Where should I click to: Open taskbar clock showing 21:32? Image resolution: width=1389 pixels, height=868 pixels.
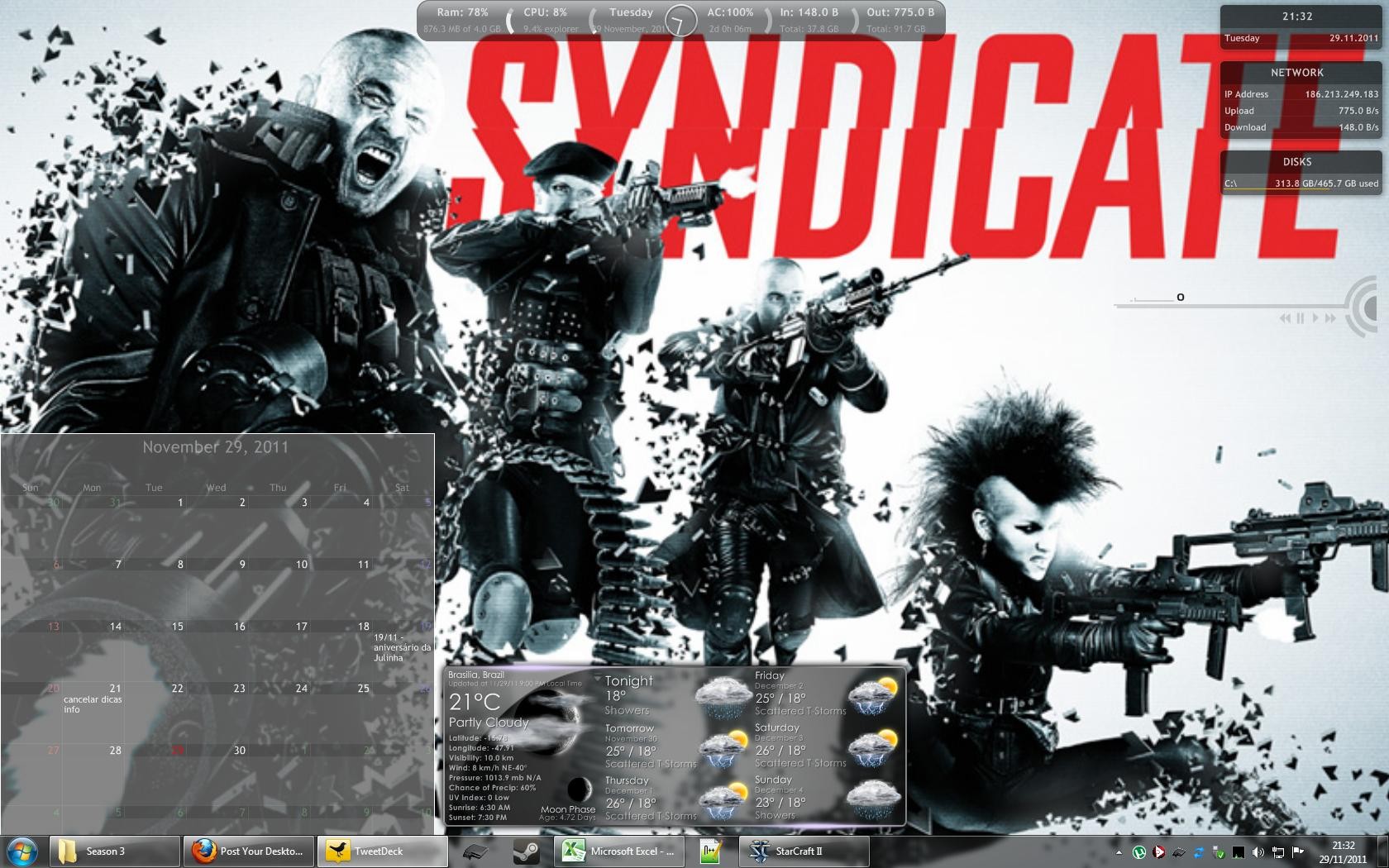pos(1344,852)
